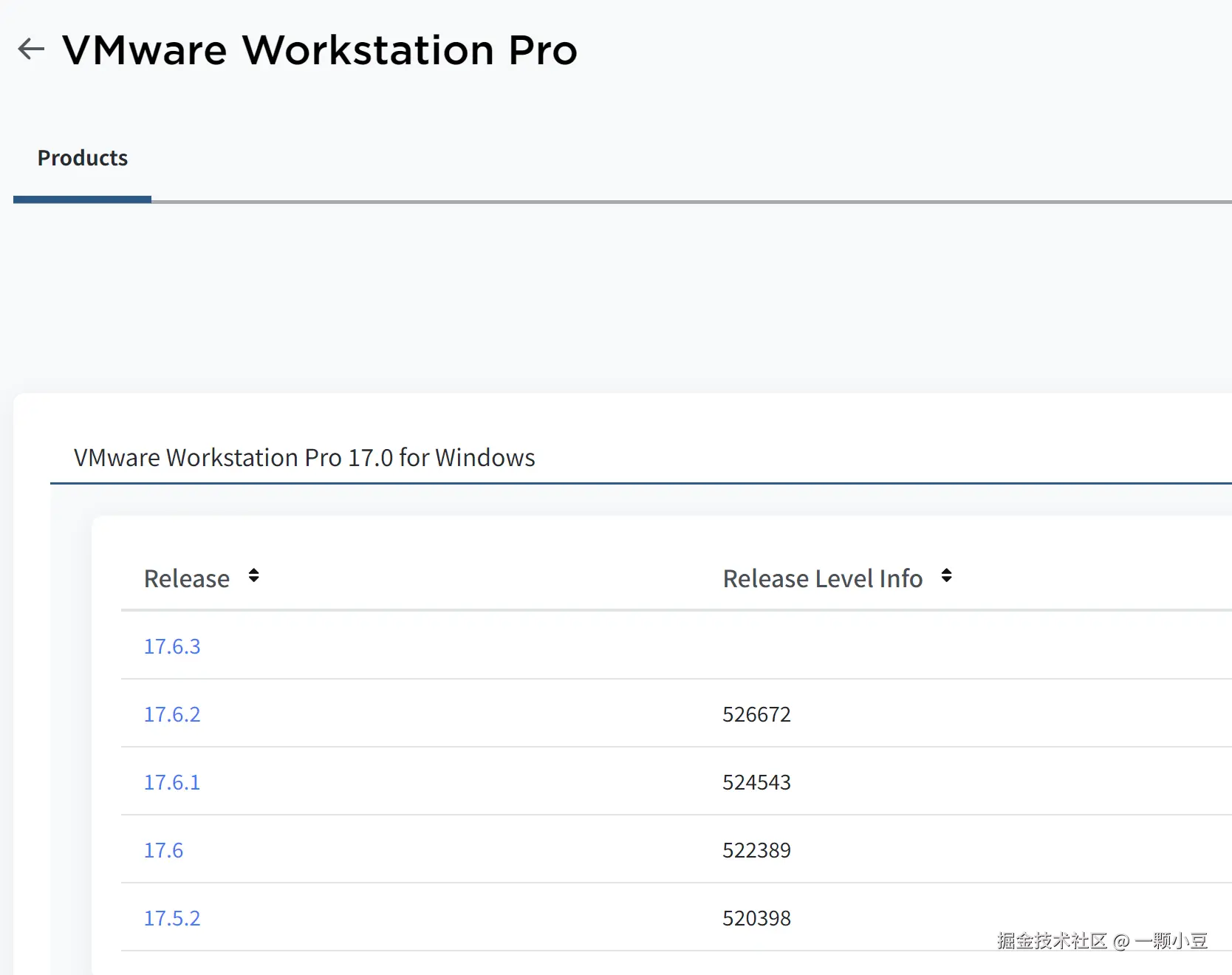The image size is (1232, 975).
Task: Select the 17.6 release link
Action: tap(163, 850)
